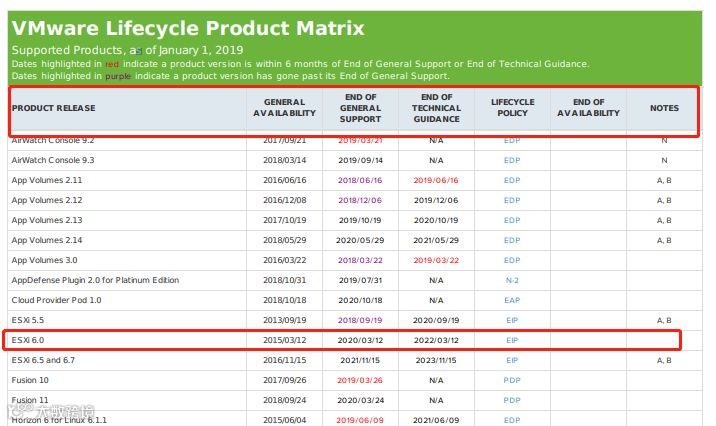The image size is (716, 426).
Task: Click the date 2018/09/24 for Fusion 11
Action: [284, 400]
